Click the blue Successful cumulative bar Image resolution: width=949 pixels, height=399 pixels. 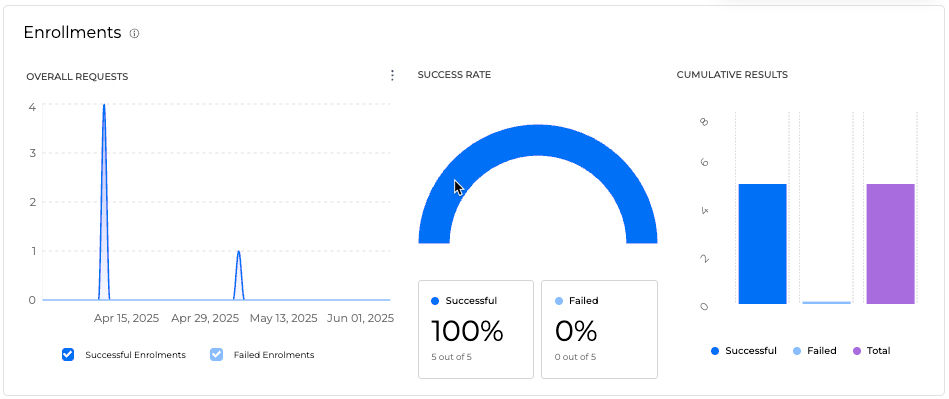[763, 243]
